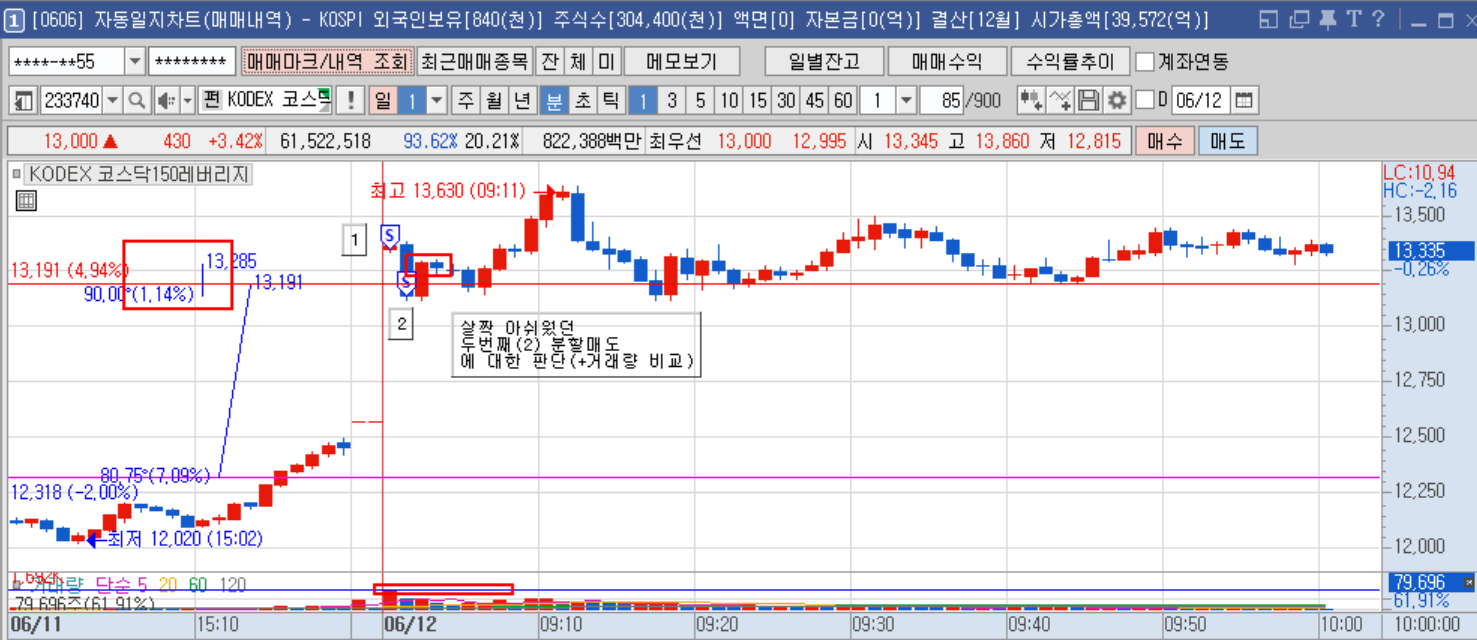
Task: Click the 잔 balance button
Action: [x=550, y=62]
